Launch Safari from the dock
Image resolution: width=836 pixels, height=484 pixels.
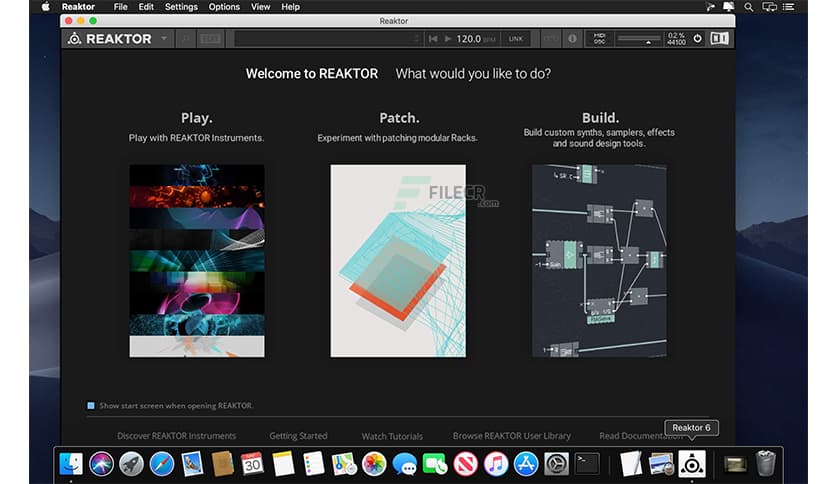click(x=162, y=464)
